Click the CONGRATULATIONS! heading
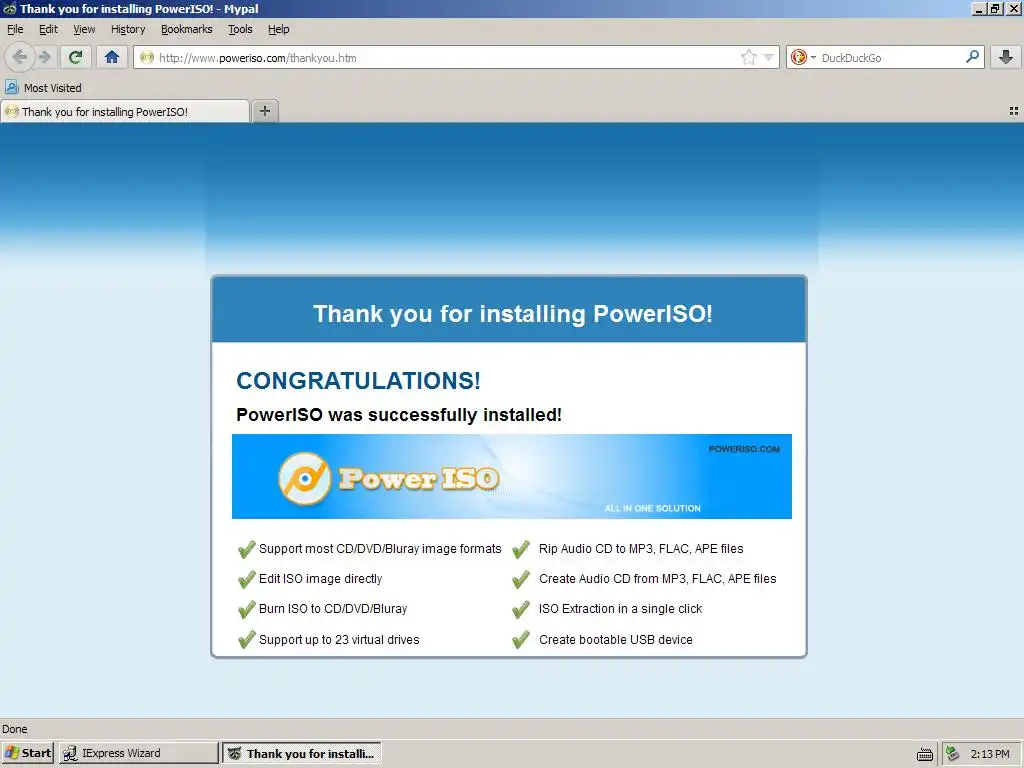Screen dimensions: 1024x768 [358, 381]
